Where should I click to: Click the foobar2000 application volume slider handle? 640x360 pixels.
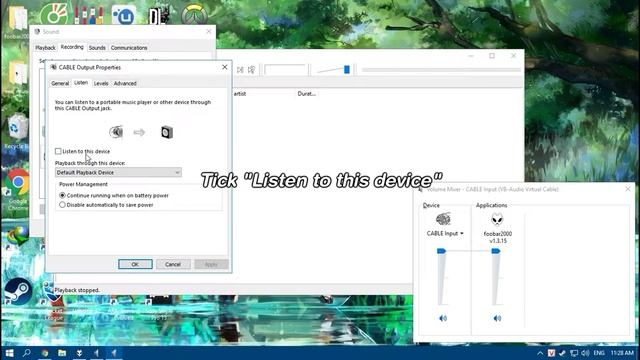[x=496, y=251]
